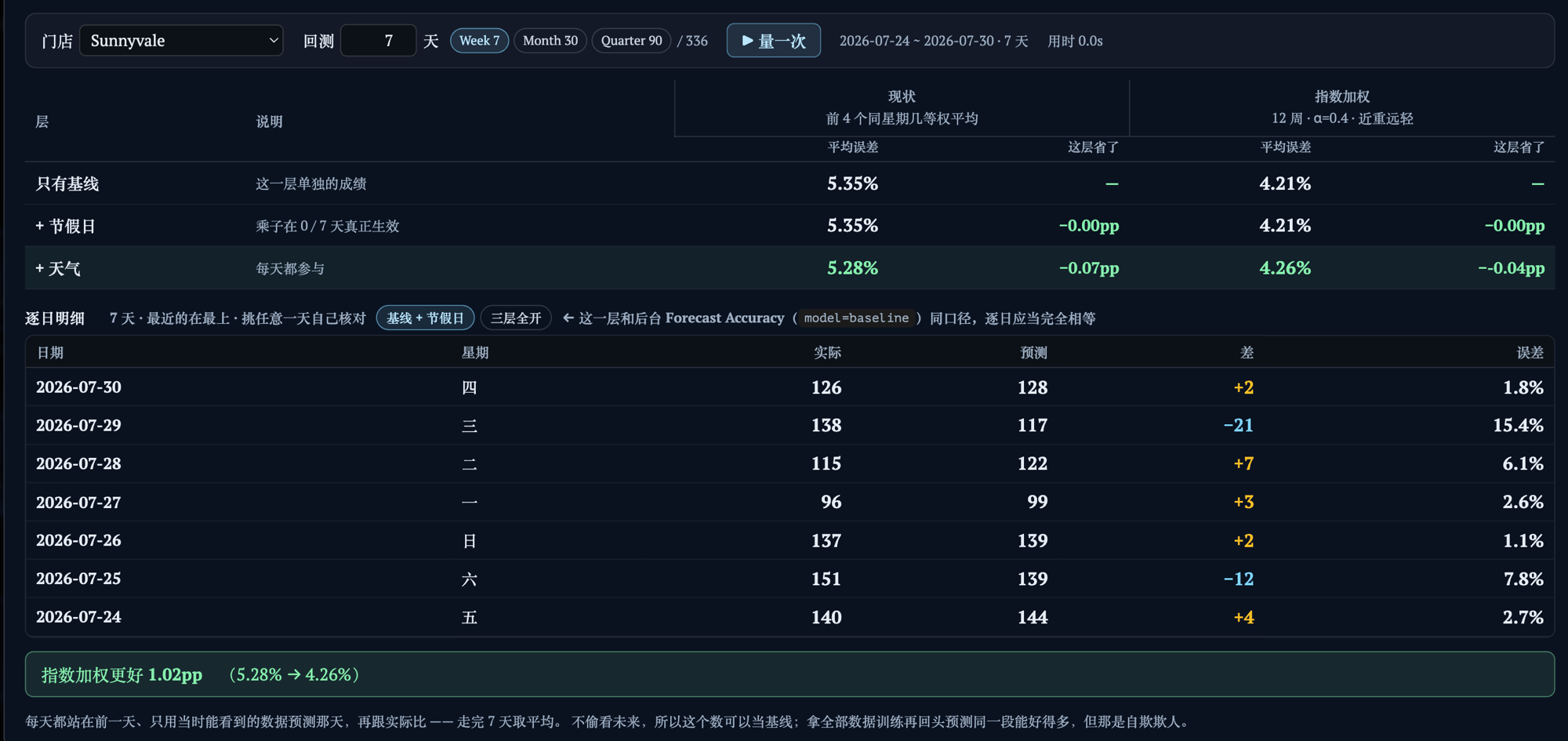The width and height of the screenshot is (1568, 741).
Task: Click the 2026-07-28 date row
Action: (789, 463)
